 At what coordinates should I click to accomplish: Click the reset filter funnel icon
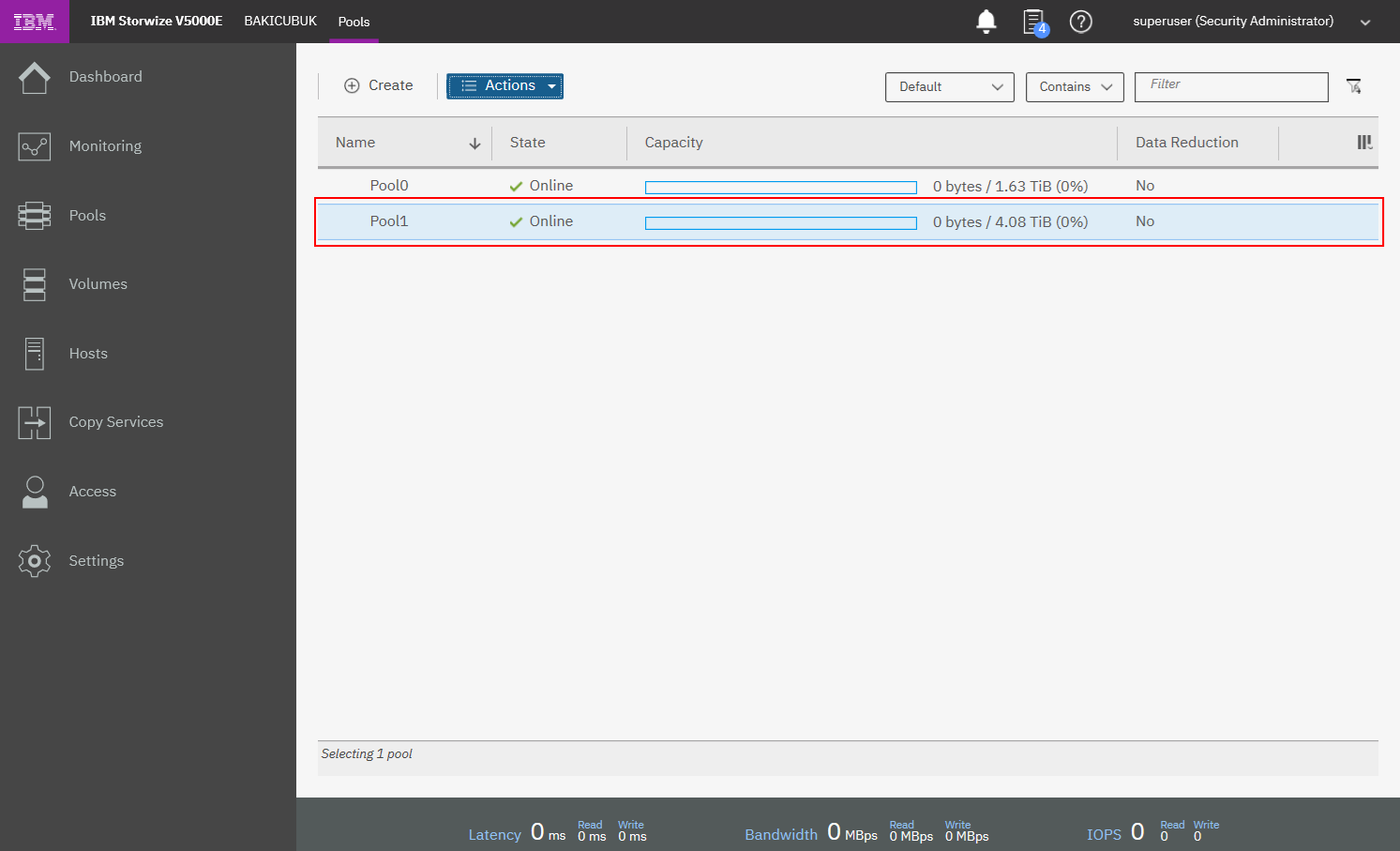point(1354,86)
